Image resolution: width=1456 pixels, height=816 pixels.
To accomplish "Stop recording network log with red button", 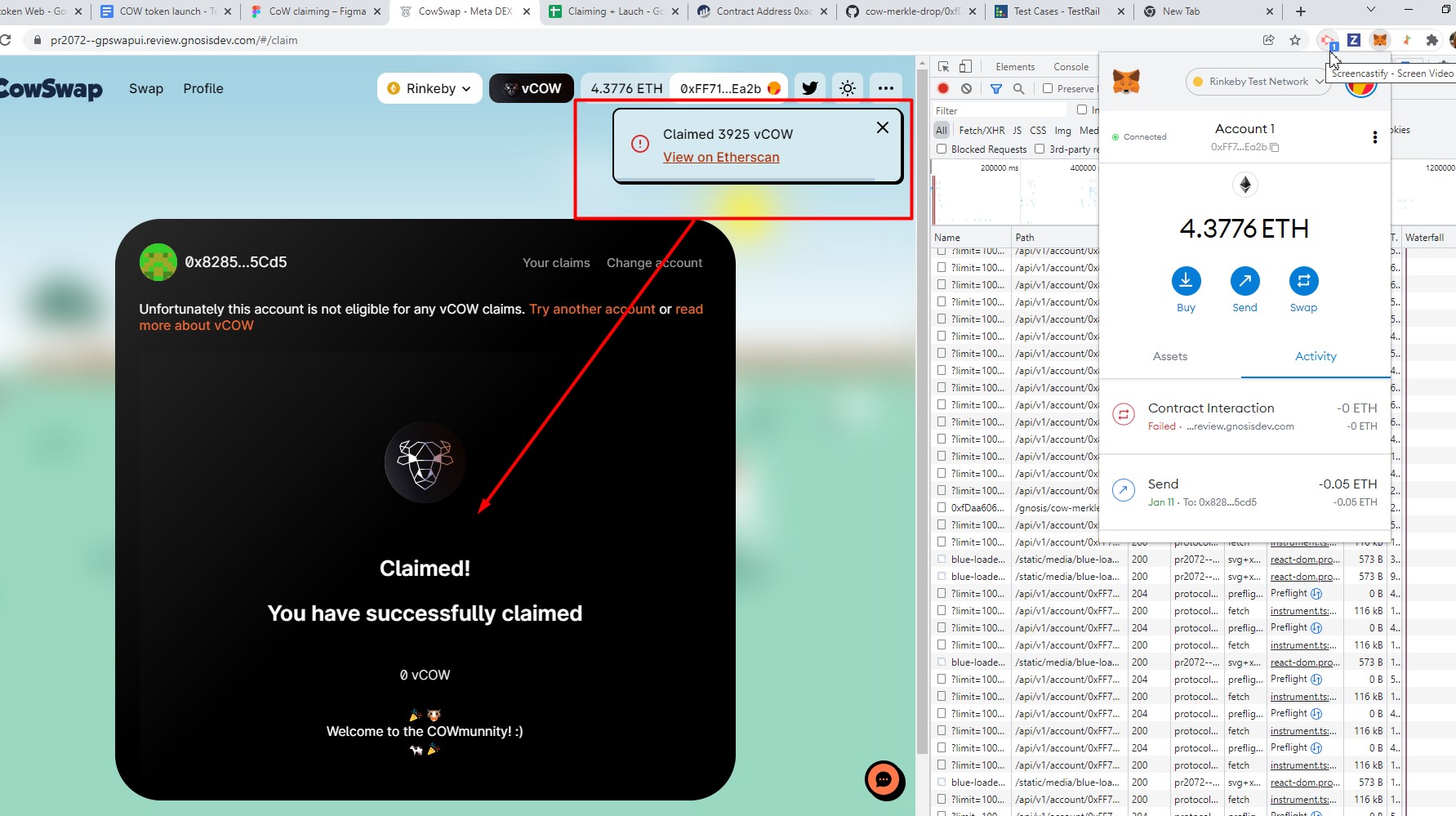I will click(943, 88).
